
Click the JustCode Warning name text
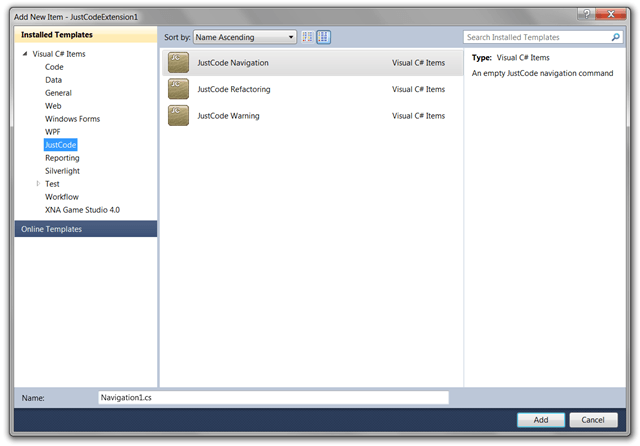tap(228, 116)
